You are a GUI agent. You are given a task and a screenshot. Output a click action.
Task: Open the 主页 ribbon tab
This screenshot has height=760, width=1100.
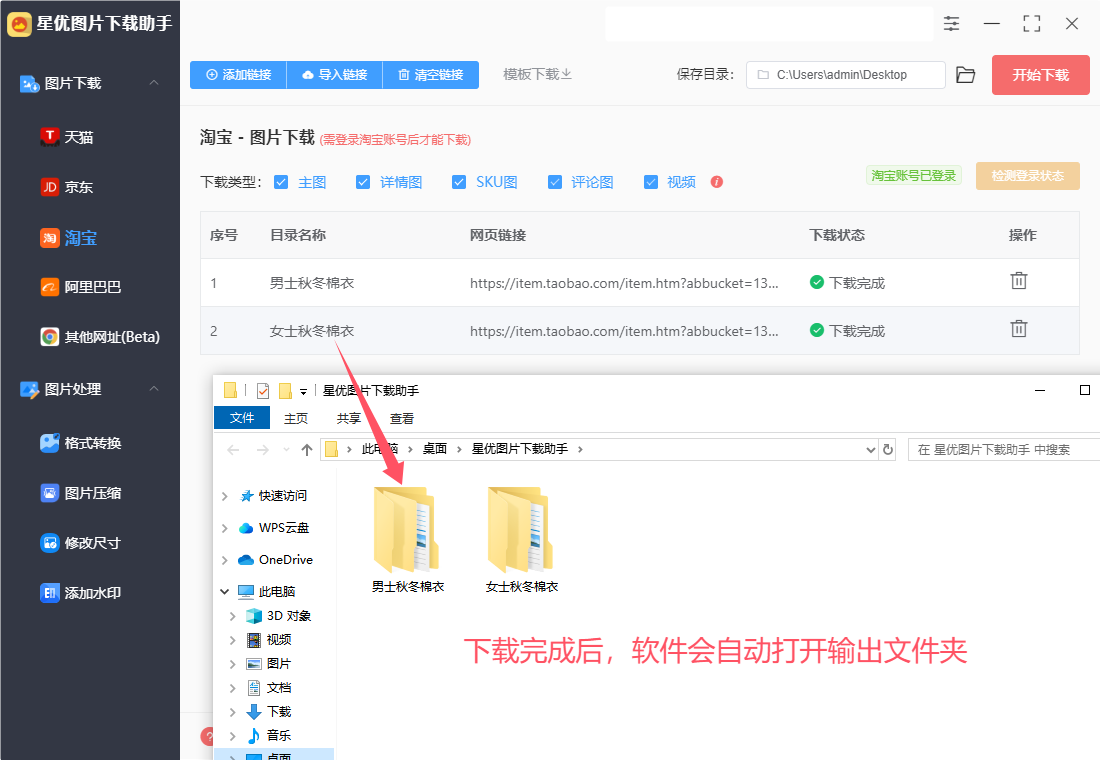(295, 418)
